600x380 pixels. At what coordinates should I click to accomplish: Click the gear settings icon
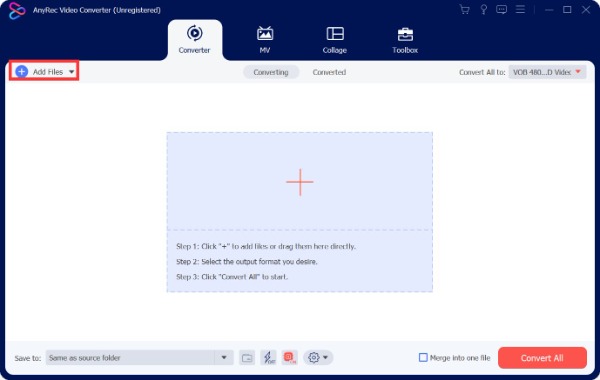point(313,357)
